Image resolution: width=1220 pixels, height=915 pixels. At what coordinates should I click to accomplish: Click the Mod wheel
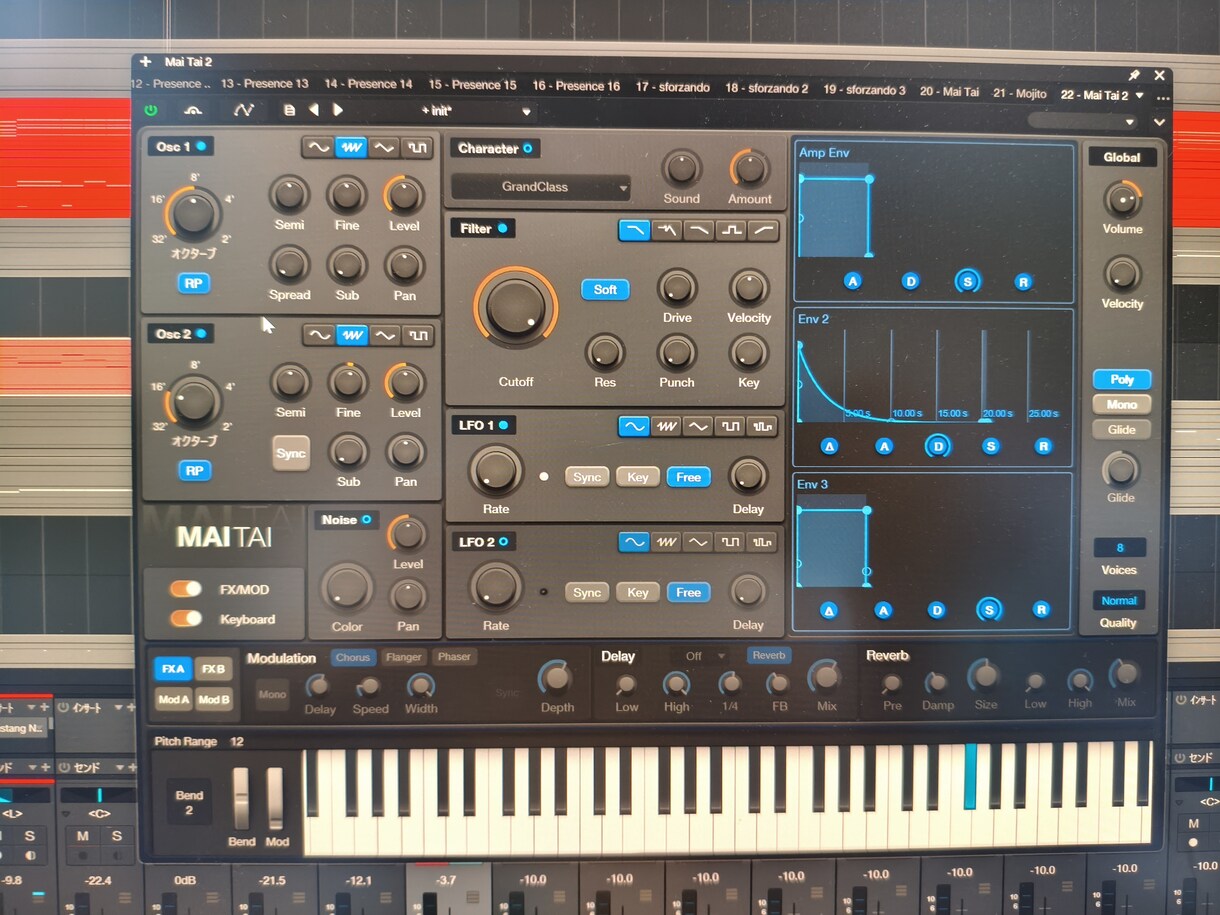pyautogui.click(x=275, y=799)
